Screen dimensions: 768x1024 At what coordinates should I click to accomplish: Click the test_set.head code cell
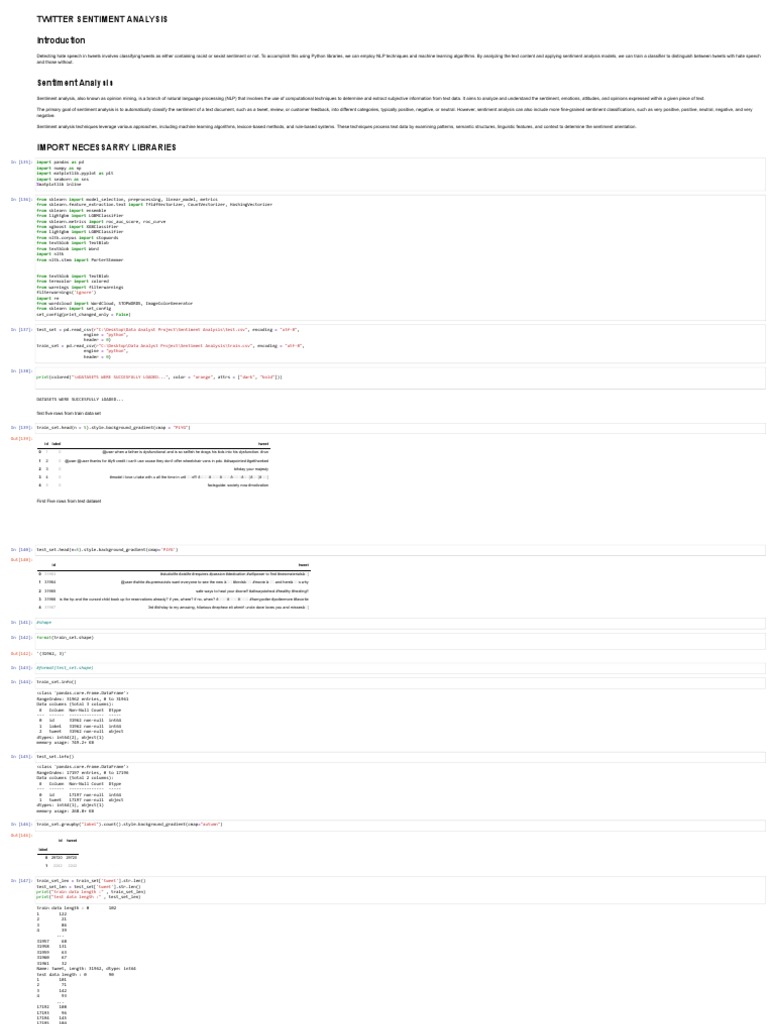pos(400,550)
